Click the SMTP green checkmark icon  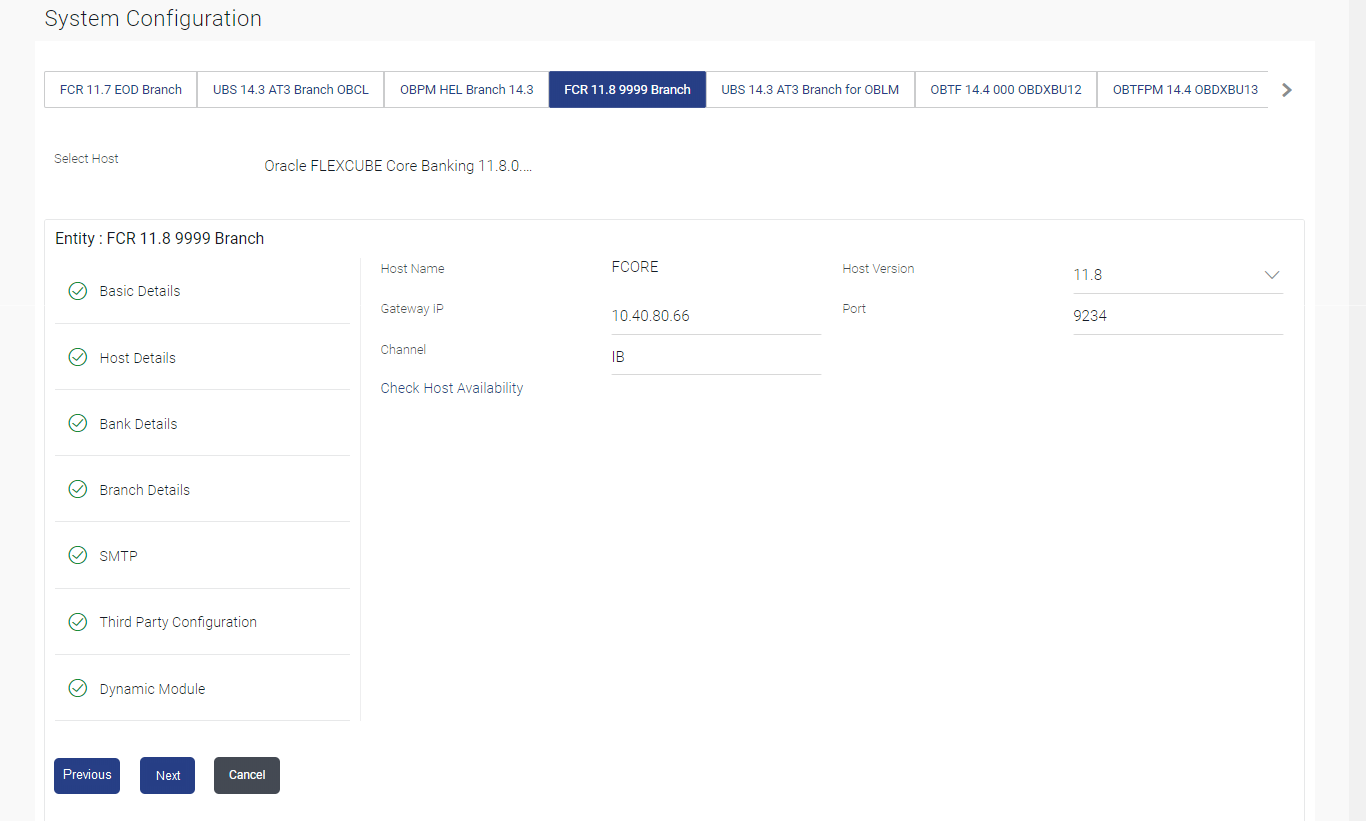[77, 555]
